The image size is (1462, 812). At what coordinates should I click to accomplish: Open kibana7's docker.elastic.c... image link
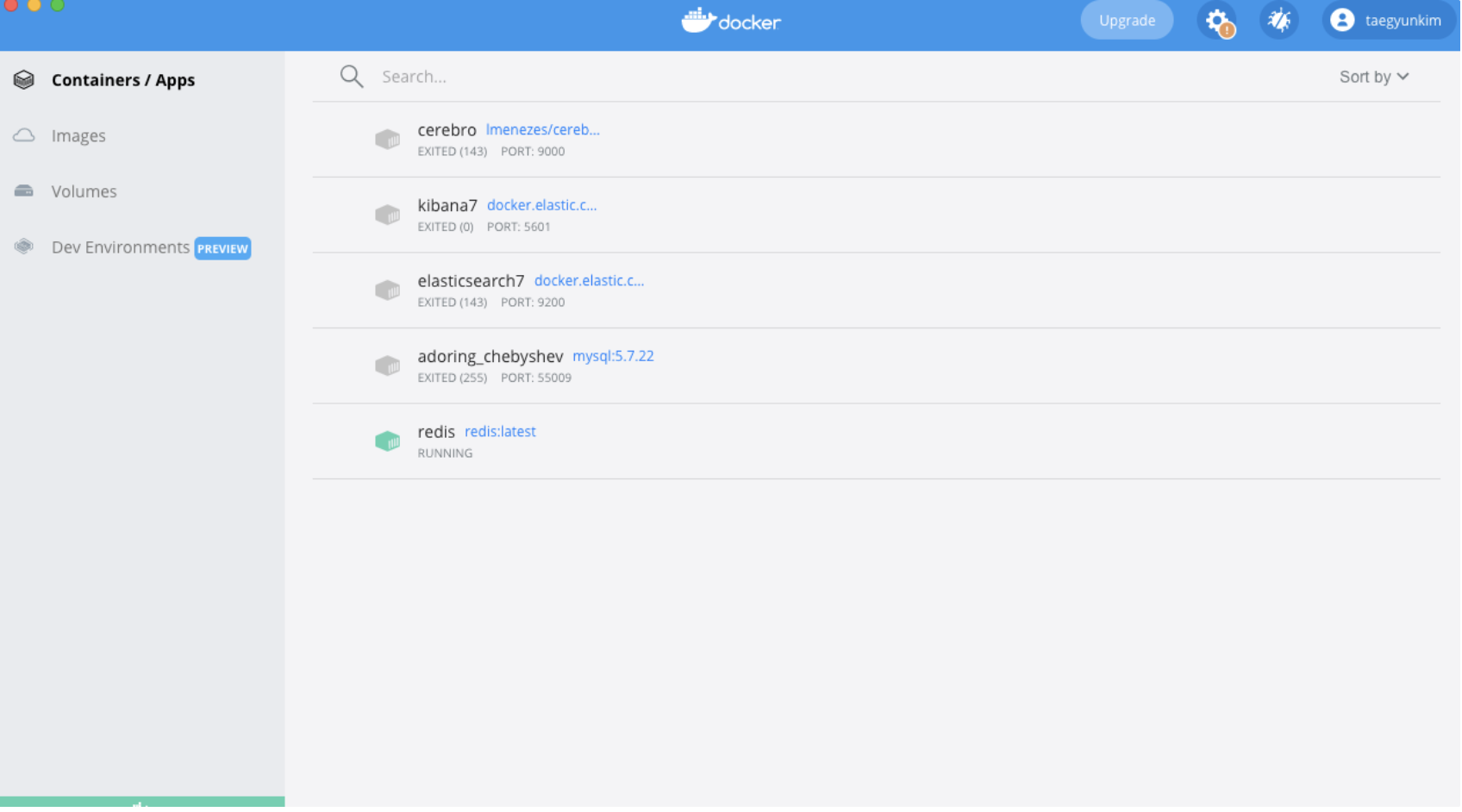click(542, 205)
